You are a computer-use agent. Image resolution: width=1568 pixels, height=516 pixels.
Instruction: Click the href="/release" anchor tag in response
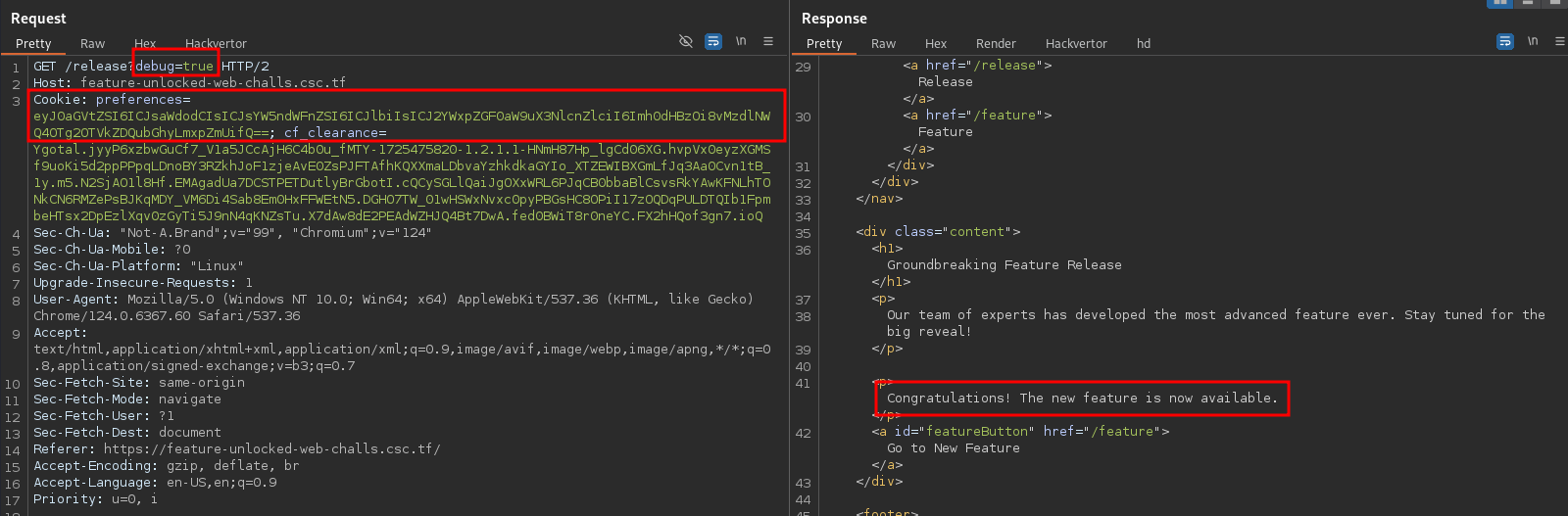coord(977,66)
